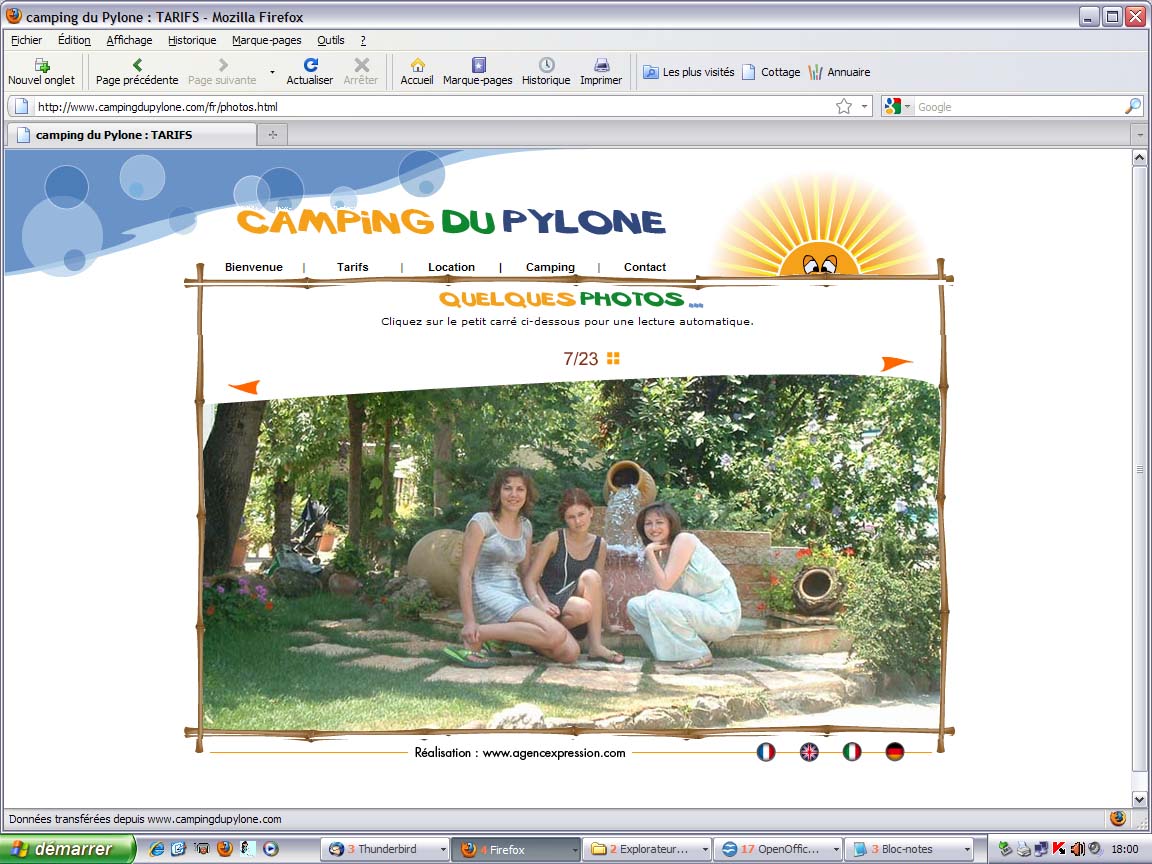Image resolution: width=1152 pixels, height=864 pixels.
Task: Open the Camping page link
Action: 550,267
